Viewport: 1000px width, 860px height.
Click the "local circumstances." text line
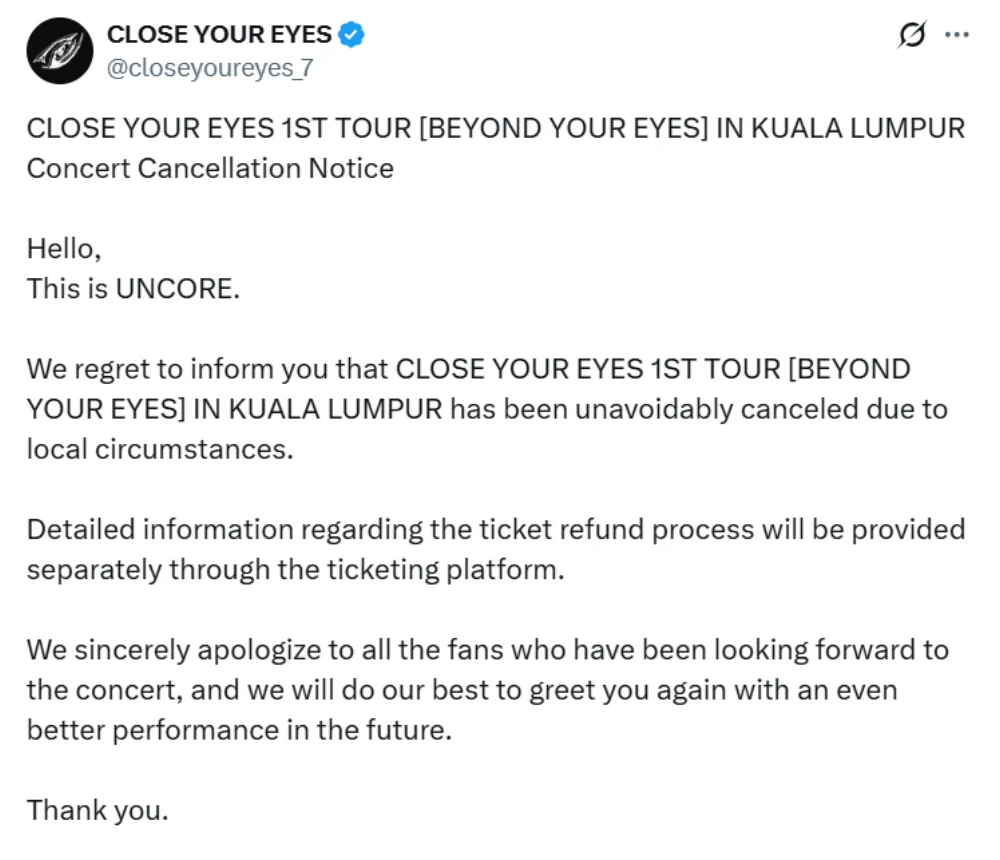pos(160,449)
